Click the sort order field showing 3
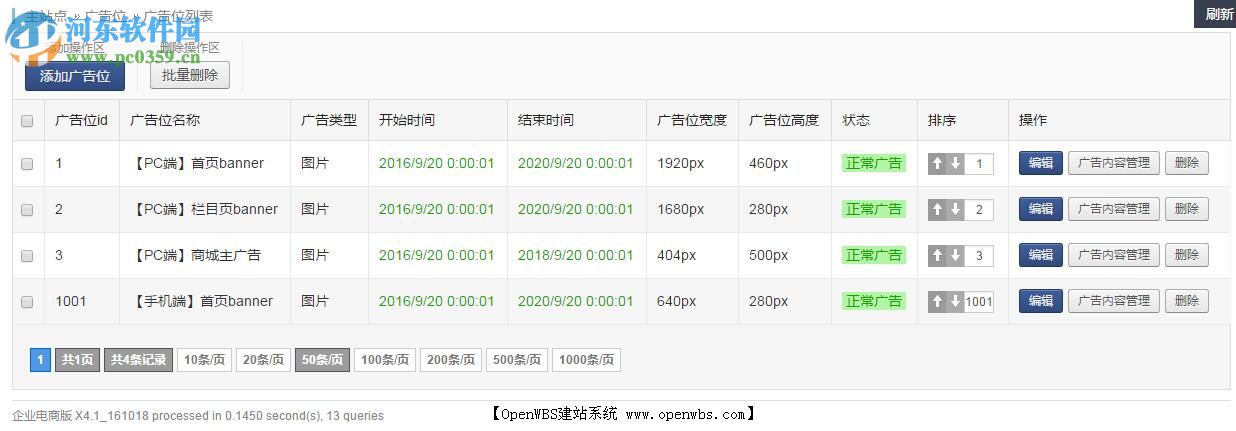Screen dimensions: 1236x431 pyautogui.click(x=979, y=256)
